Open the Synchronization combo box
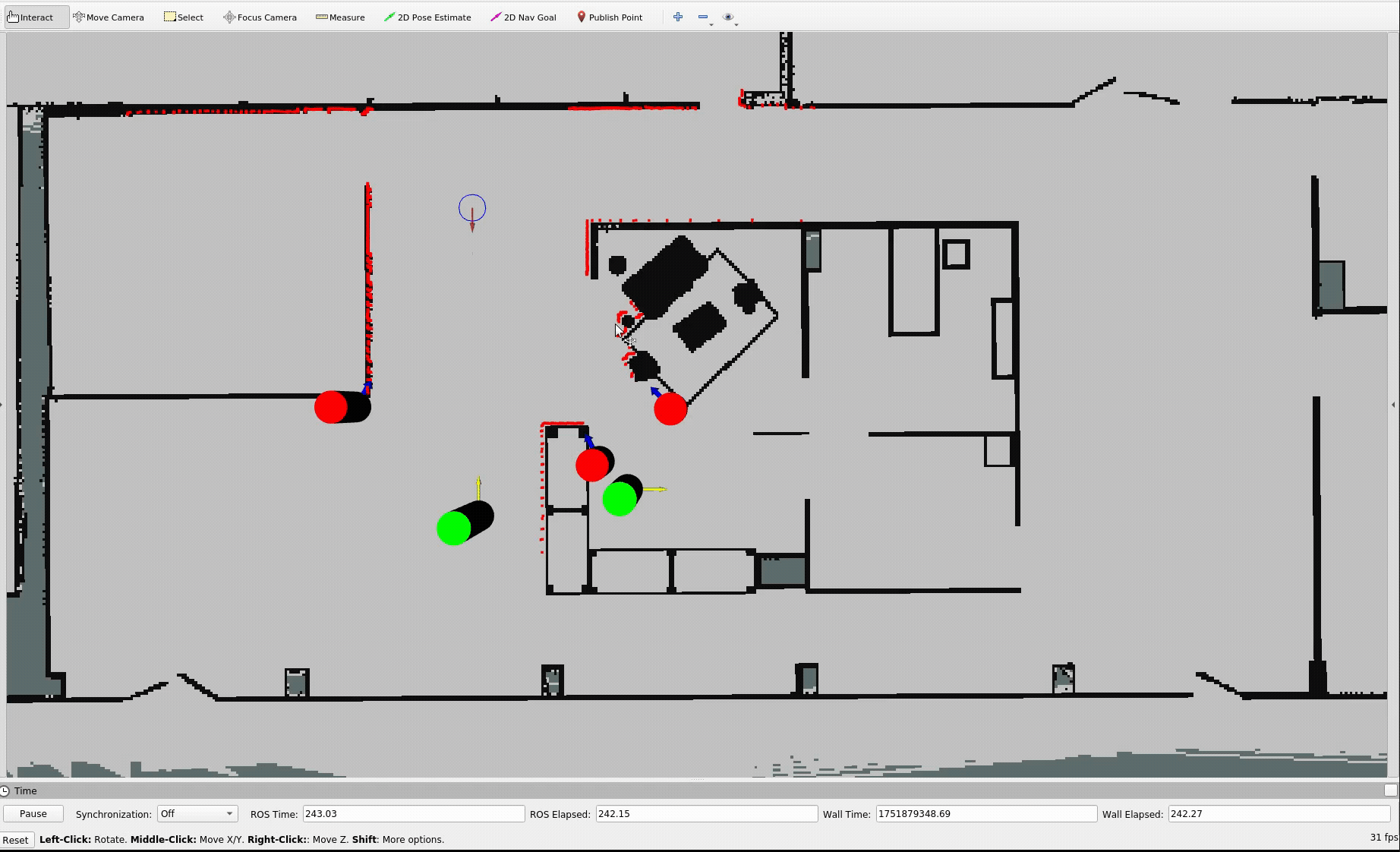This screenshot has height=852, width=1400. pyautogui.click(x=197, y=813)
